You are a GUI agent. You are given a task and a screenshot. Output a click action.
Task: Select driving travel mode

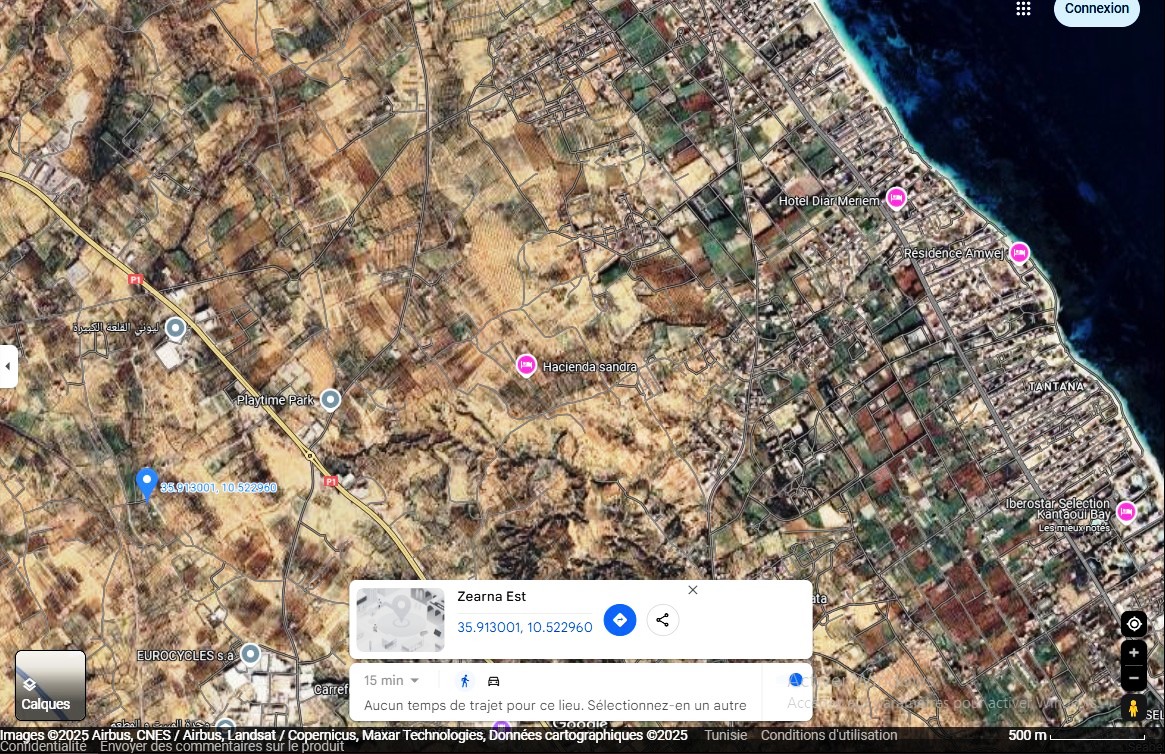[493, 681]
